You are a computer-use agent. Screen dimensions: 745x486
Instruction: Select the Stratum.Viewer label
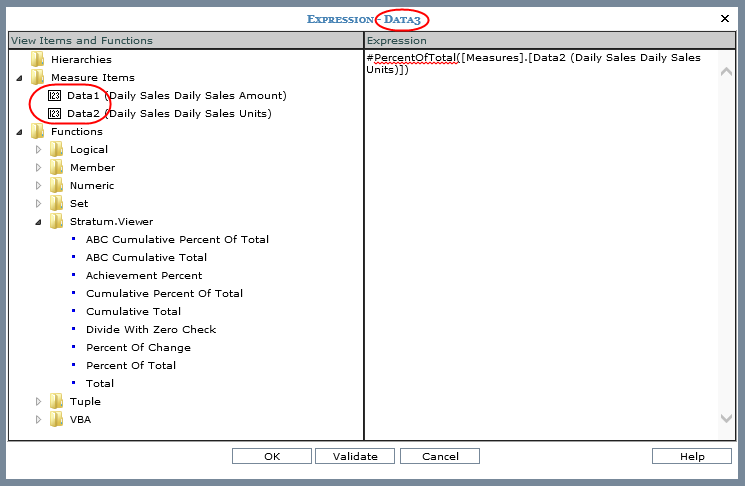coord(112,222)
